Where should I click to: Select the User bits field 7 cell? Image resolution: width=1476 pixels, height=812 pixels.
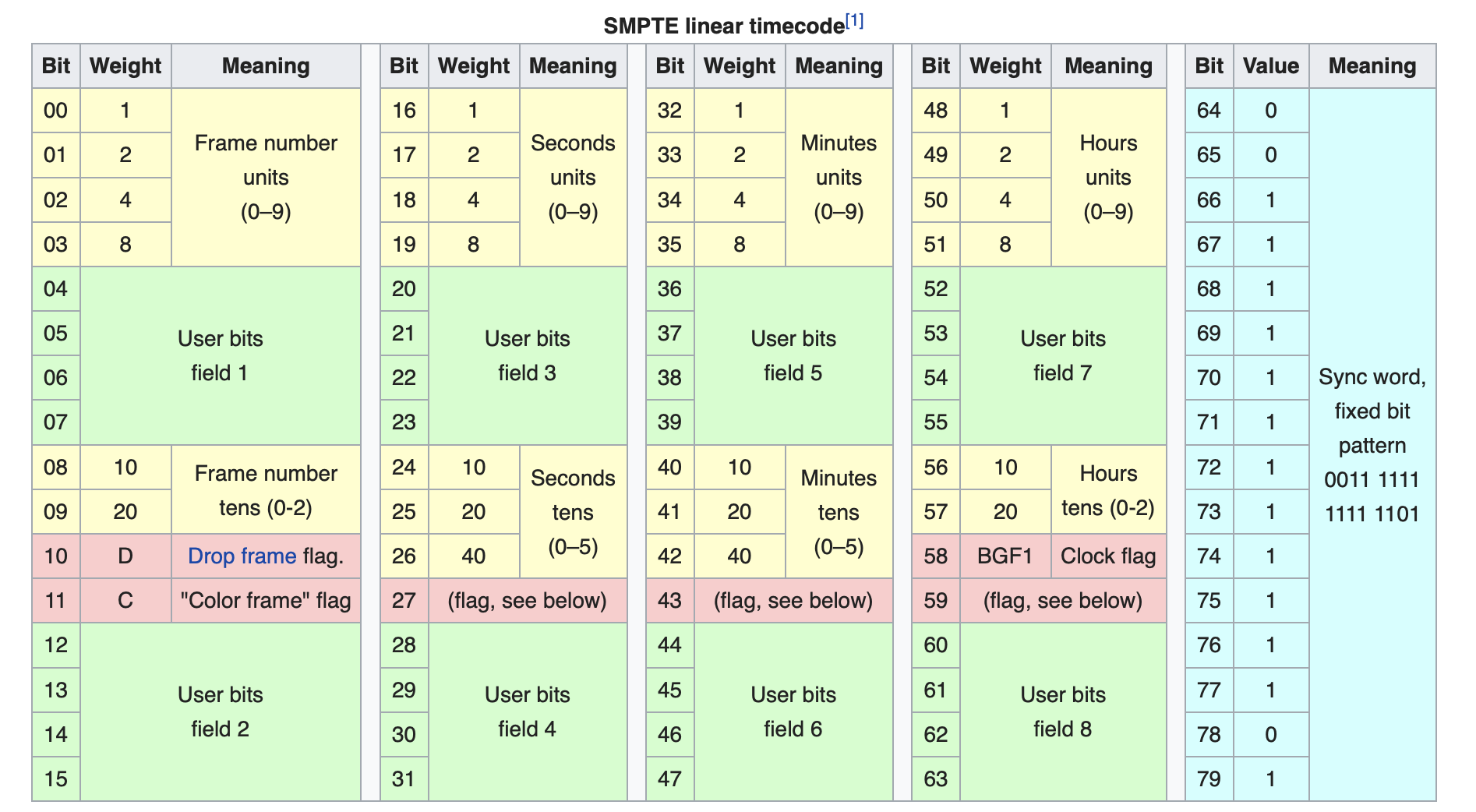1063,355
